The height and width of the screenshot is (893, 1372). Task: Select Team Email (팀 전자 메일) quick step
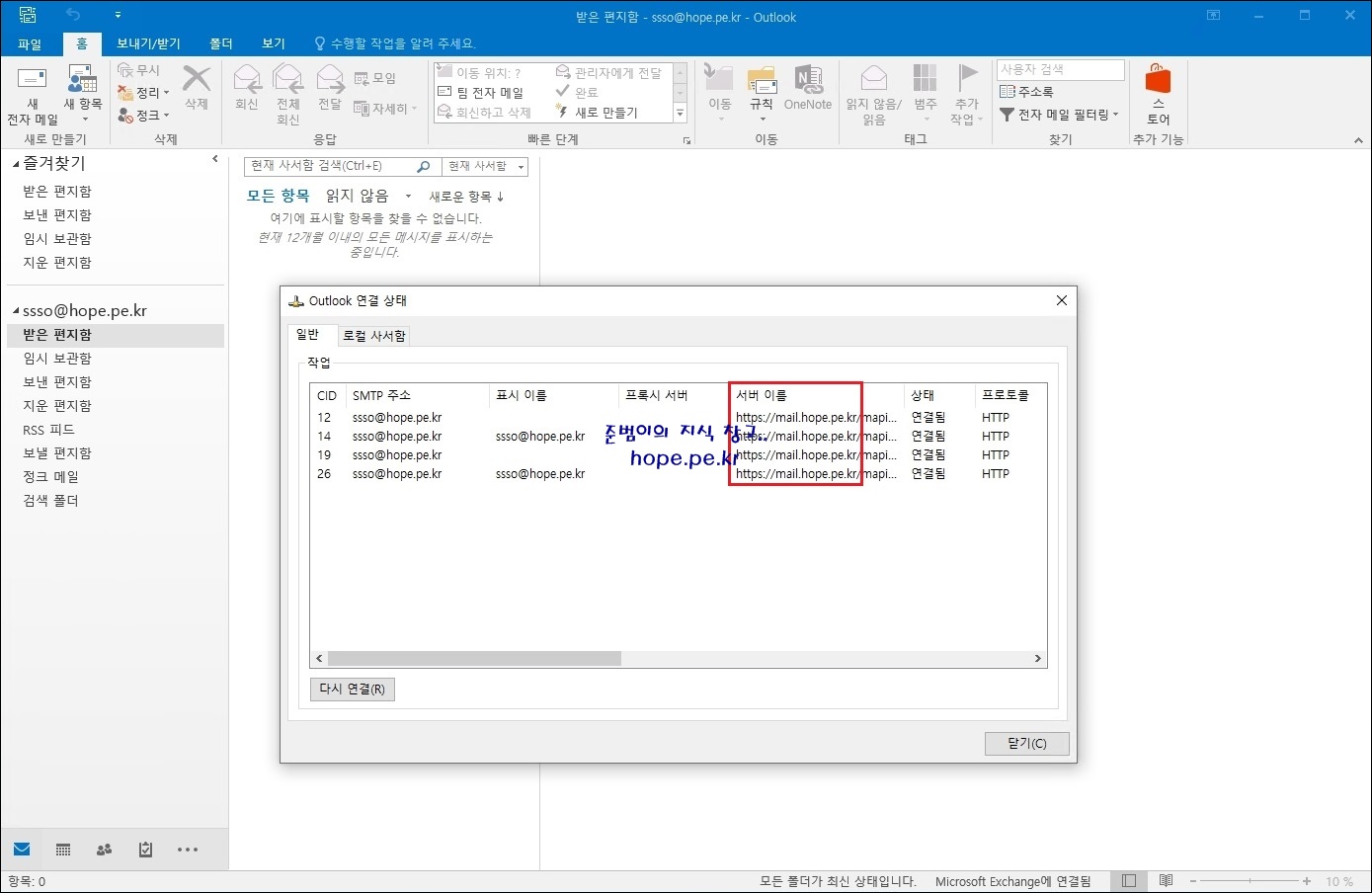pyautogui.click(x=481, y=93)
